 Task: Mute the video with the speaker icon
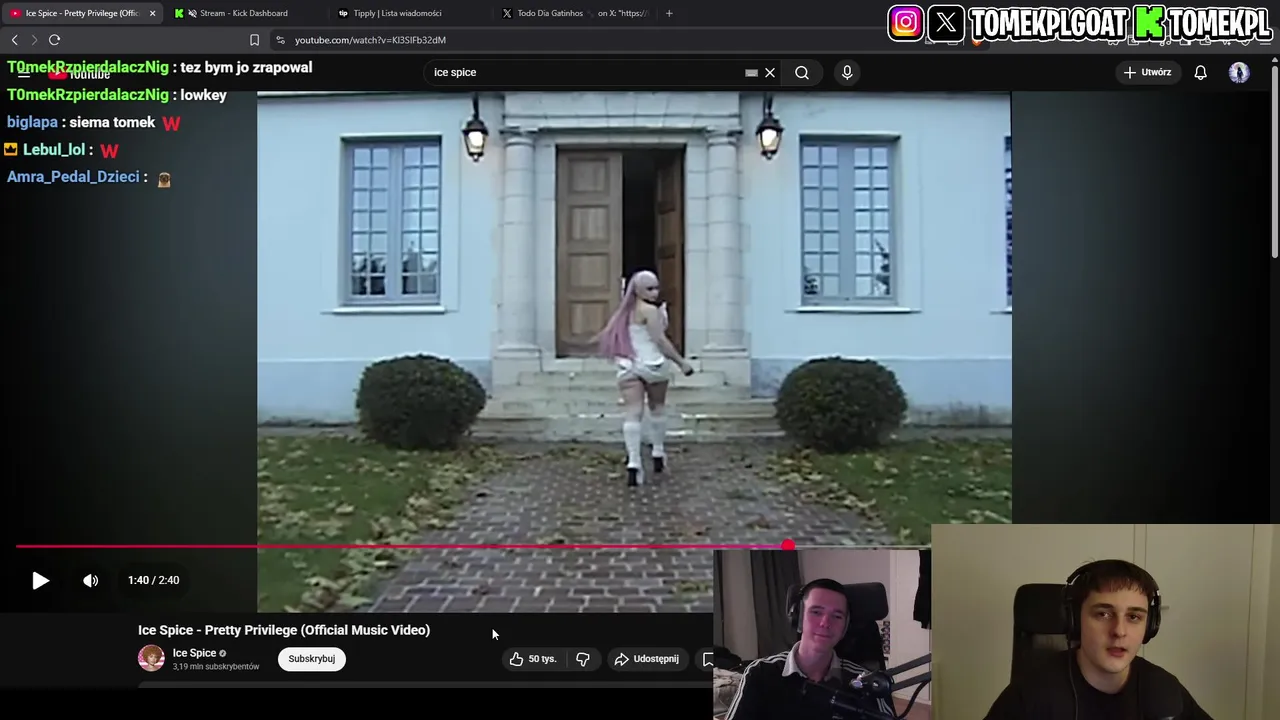pos(90,580)
